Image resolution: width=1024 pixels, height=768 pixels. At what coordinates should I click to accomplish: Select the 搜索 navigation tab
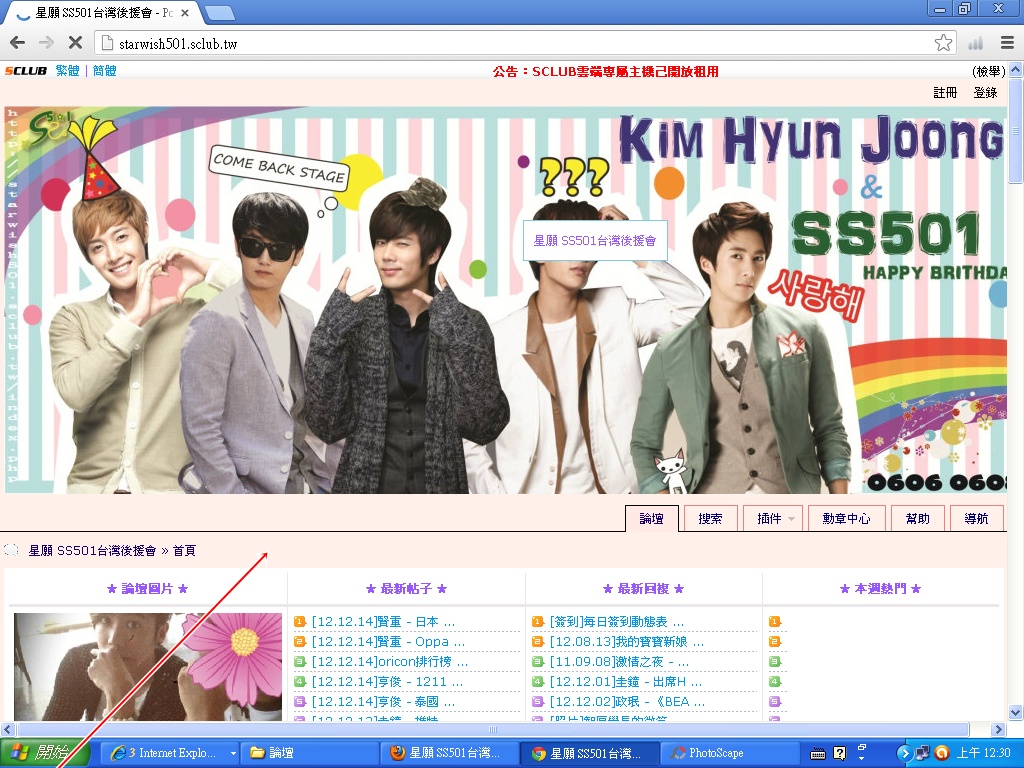[711, 519]
